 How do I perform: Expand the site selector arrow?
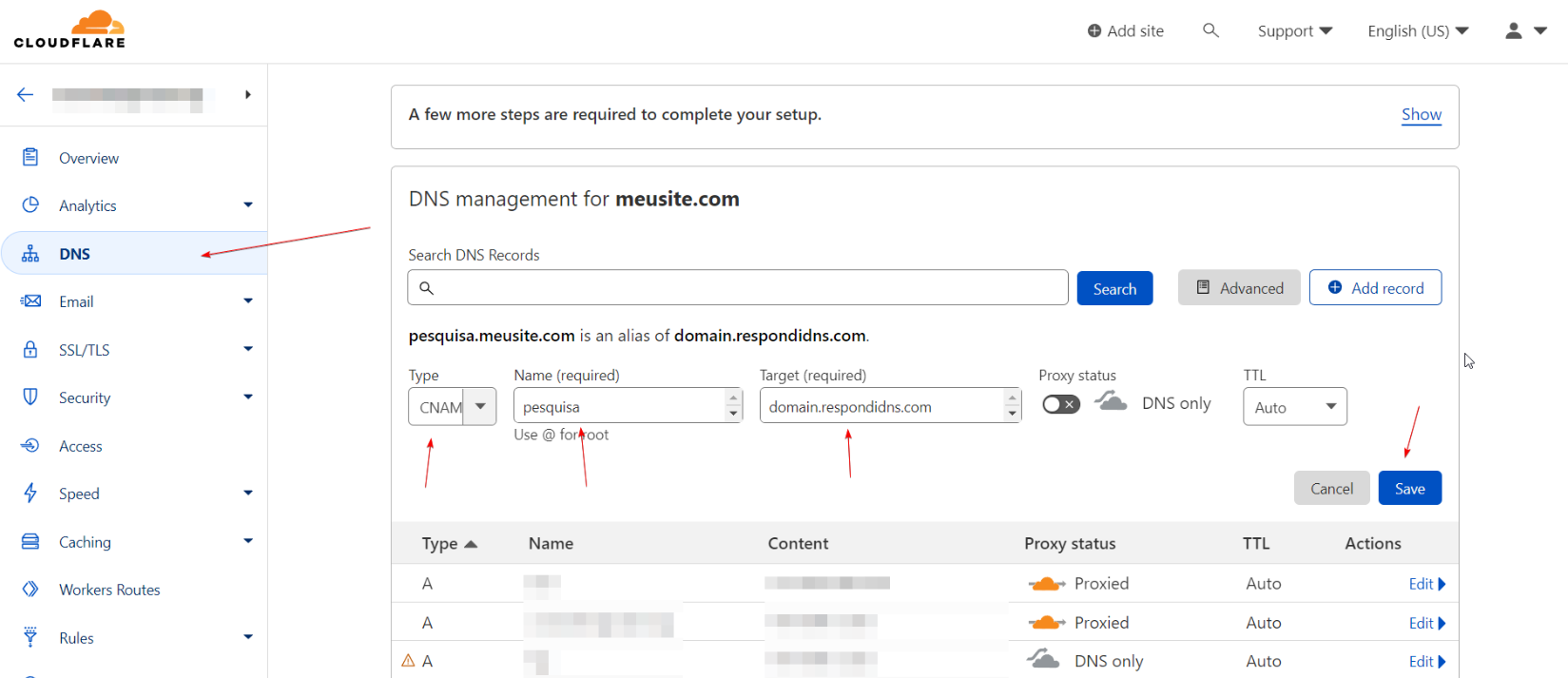pos(247,94)
